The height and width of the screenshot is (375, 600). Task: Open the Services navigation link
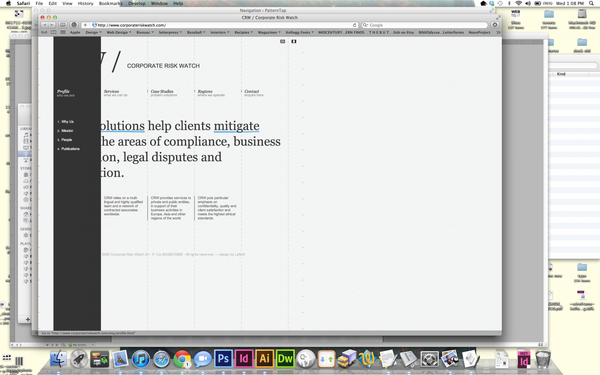(111, 91)
